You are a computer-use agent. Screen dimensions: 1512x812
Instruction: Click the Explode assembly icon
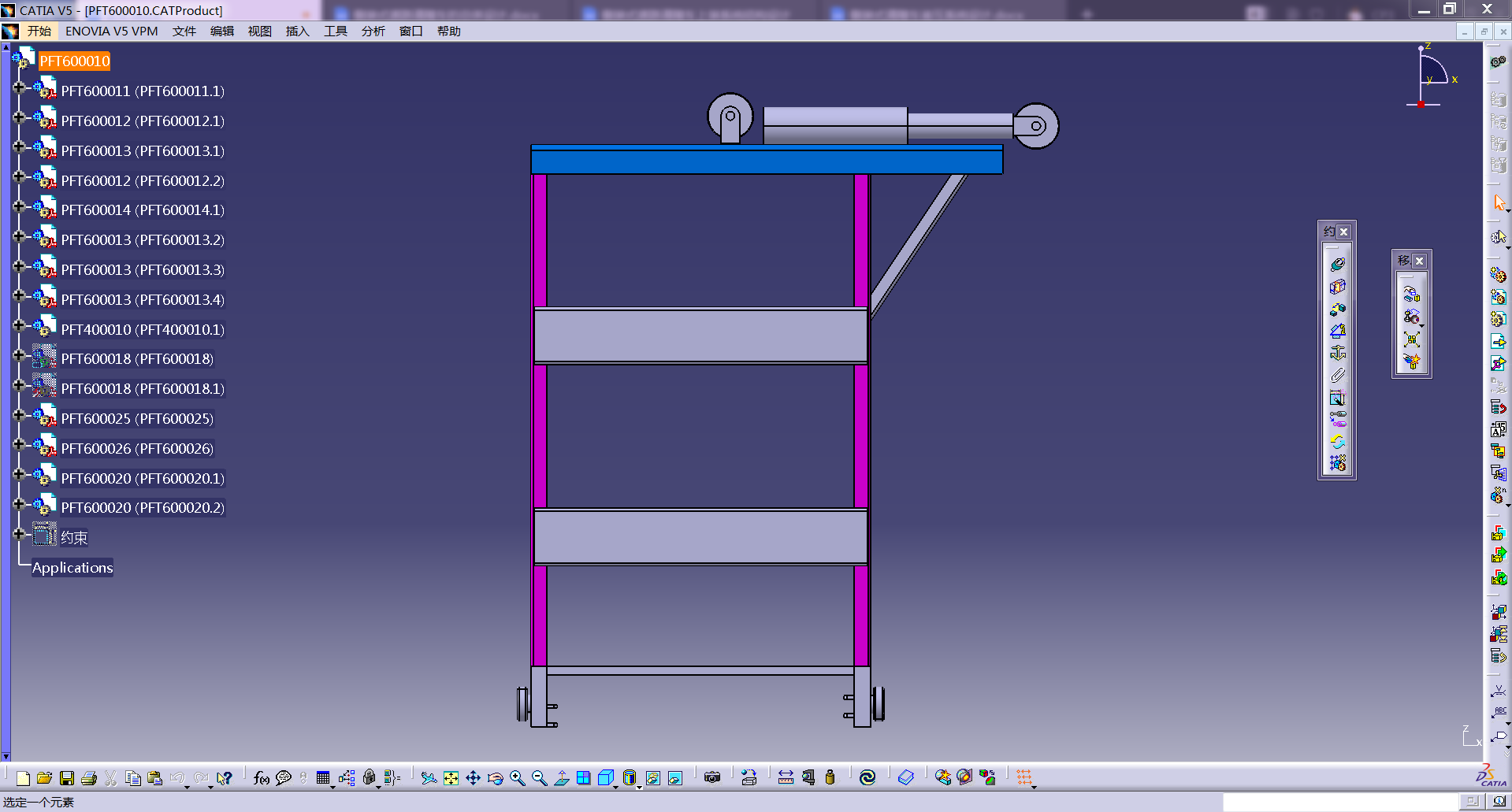(1412, 339)
